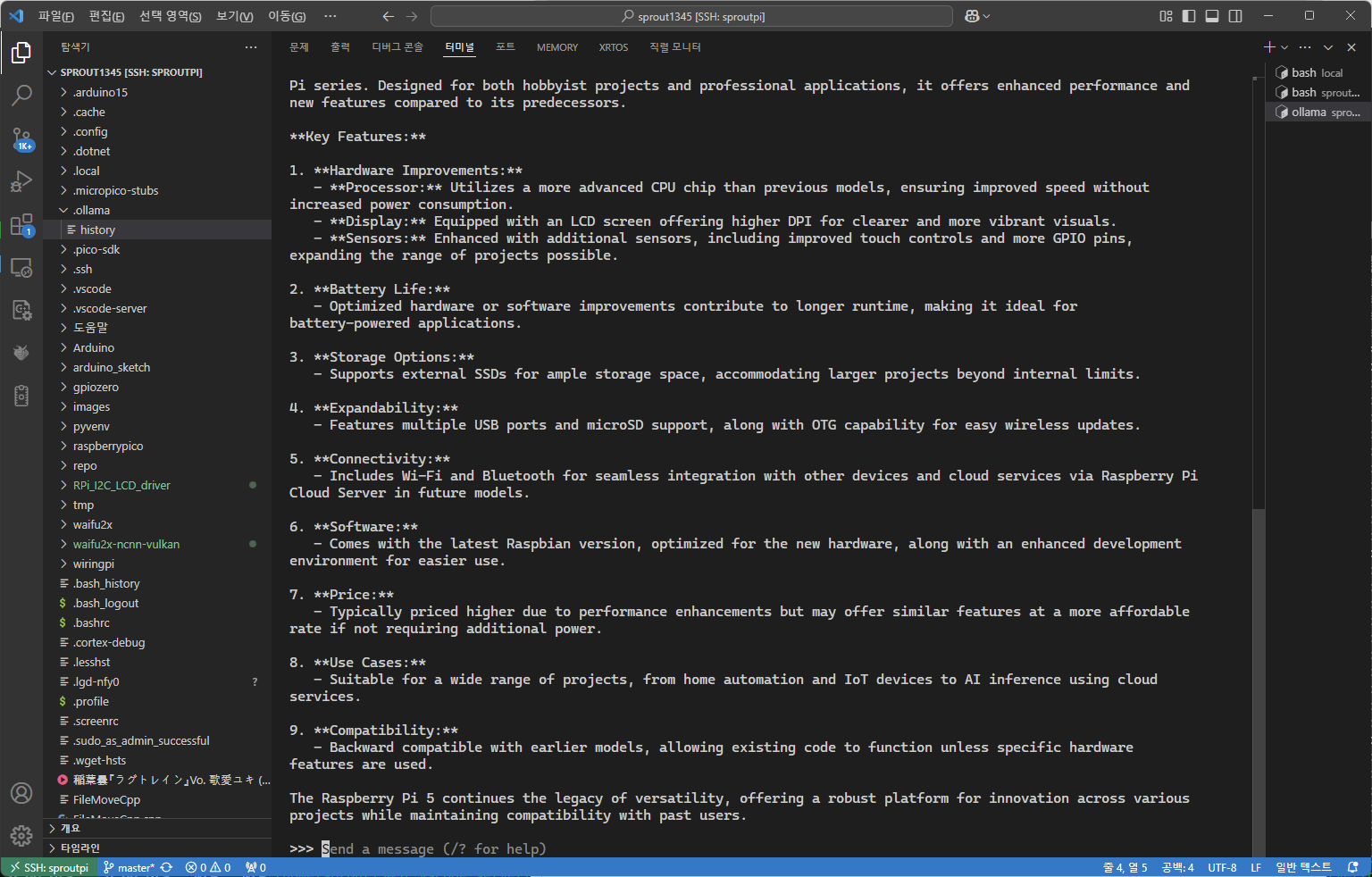Expand the 타임라인 section
The image size is (1372, 877).
[x=157, y=848]
